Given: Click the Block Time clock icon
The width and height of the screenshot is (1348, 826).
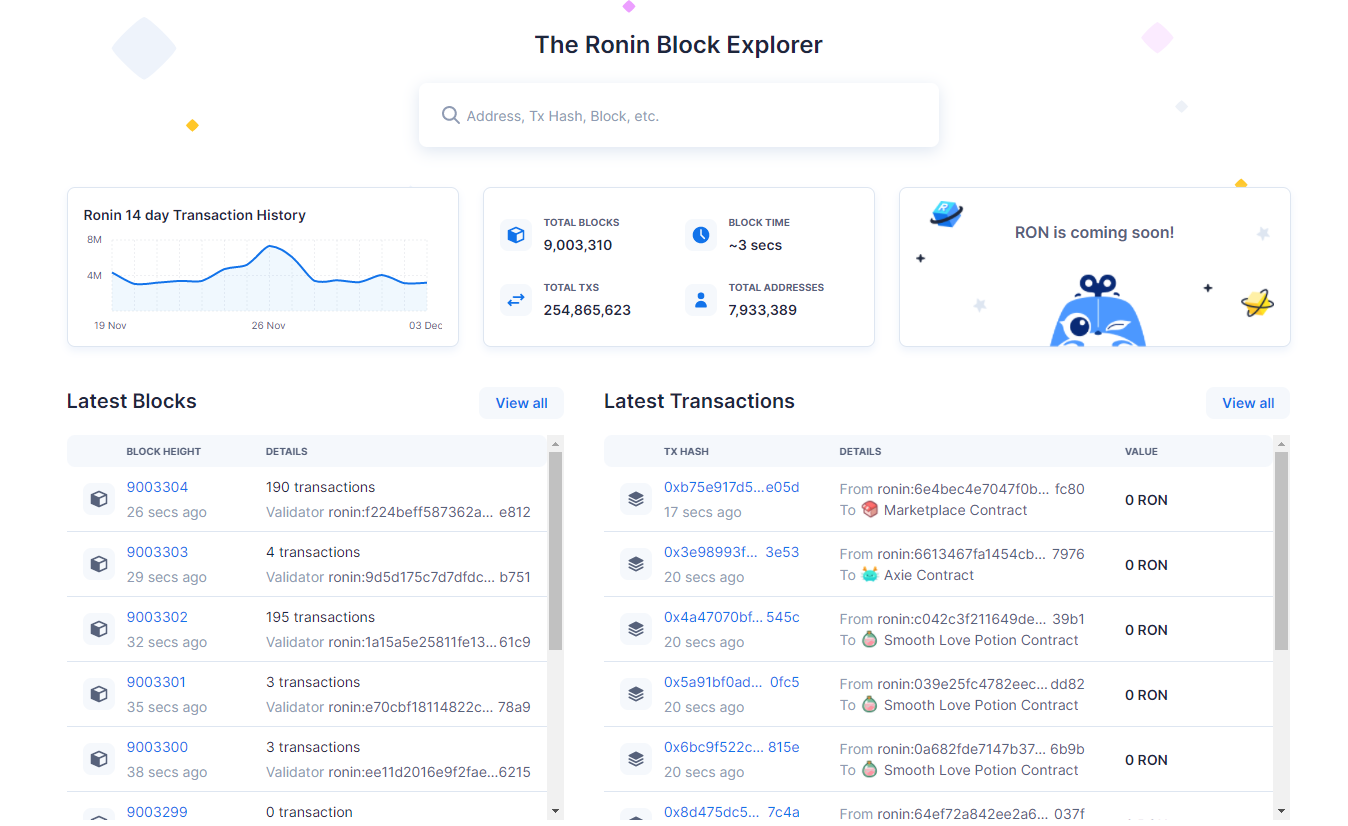Looking at the screenshot, I should click(701, 235).
